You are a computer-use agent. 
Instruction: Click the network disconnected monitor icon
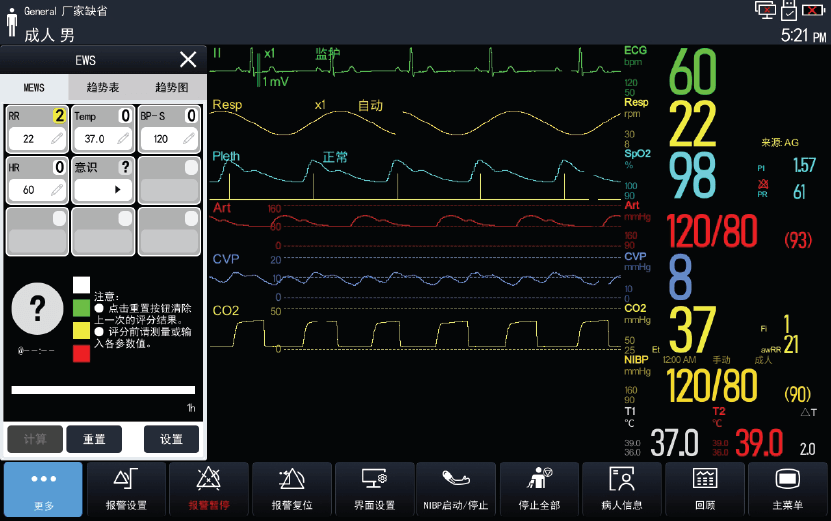[x=765, y=11]
